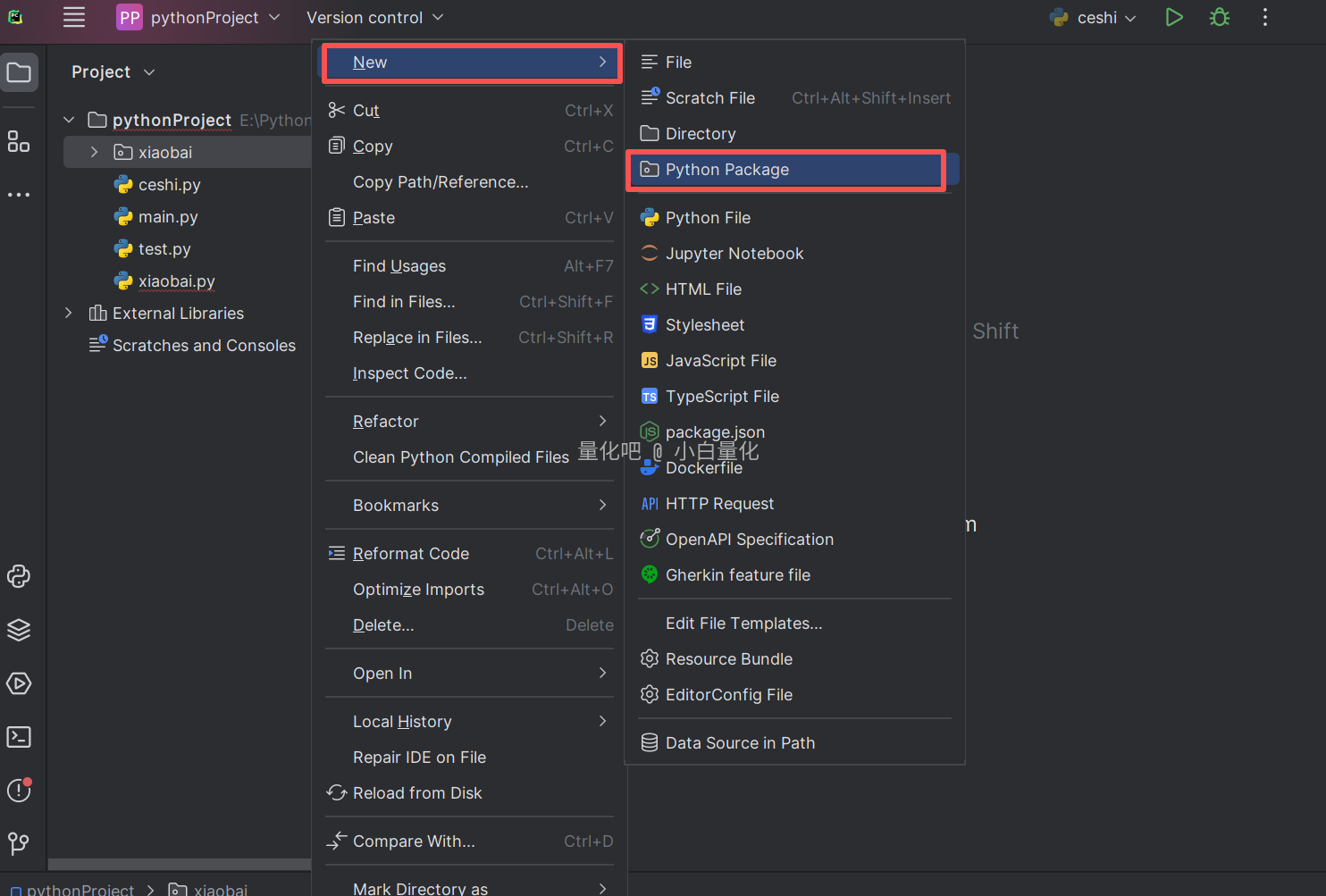Open the ceshi run configuration dropdown
This screenshot has width=1326, height=896.
[x=1094, y=18]
